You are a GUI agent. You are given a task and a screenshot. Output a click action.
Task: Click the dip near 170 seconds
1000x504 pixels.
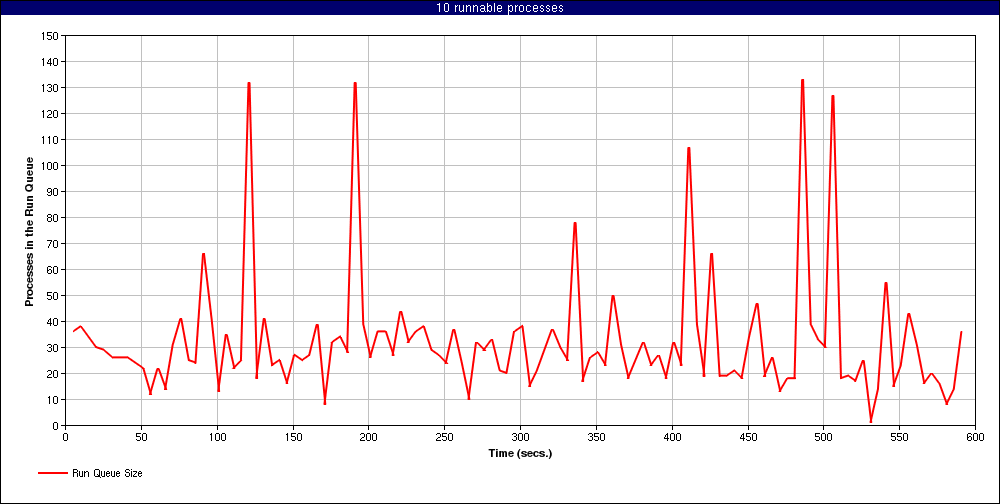click(325, 403)
